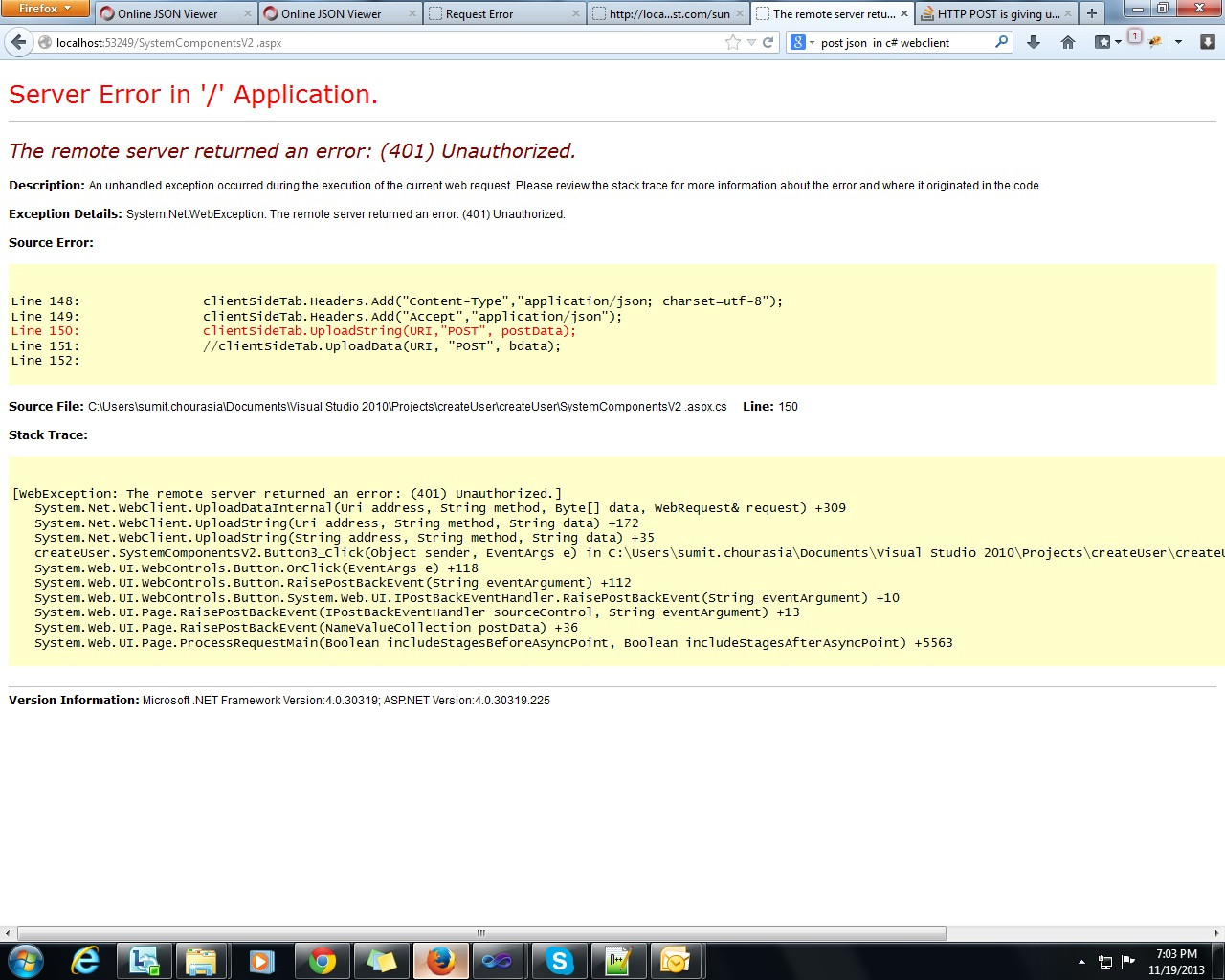Click the Windows Start orb
Image resolution: width=1225 pixels, height=980 pixels.
[x=24, y=960]
